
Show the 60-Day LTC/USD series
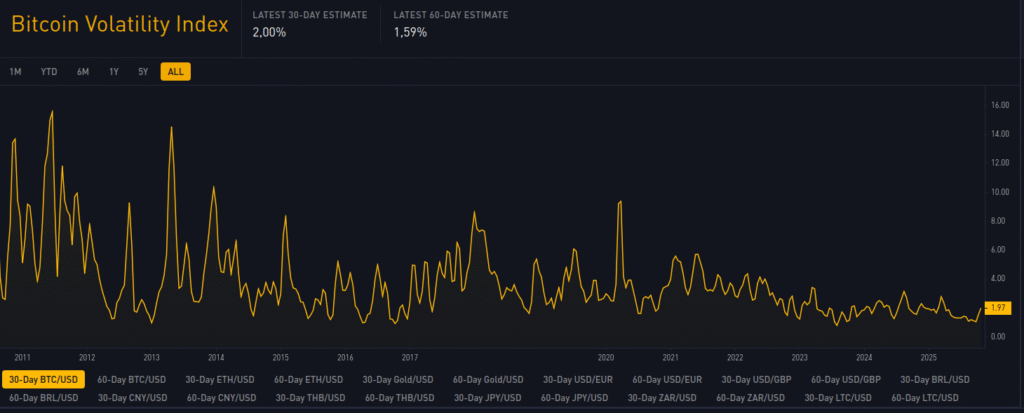pos(925,398)
